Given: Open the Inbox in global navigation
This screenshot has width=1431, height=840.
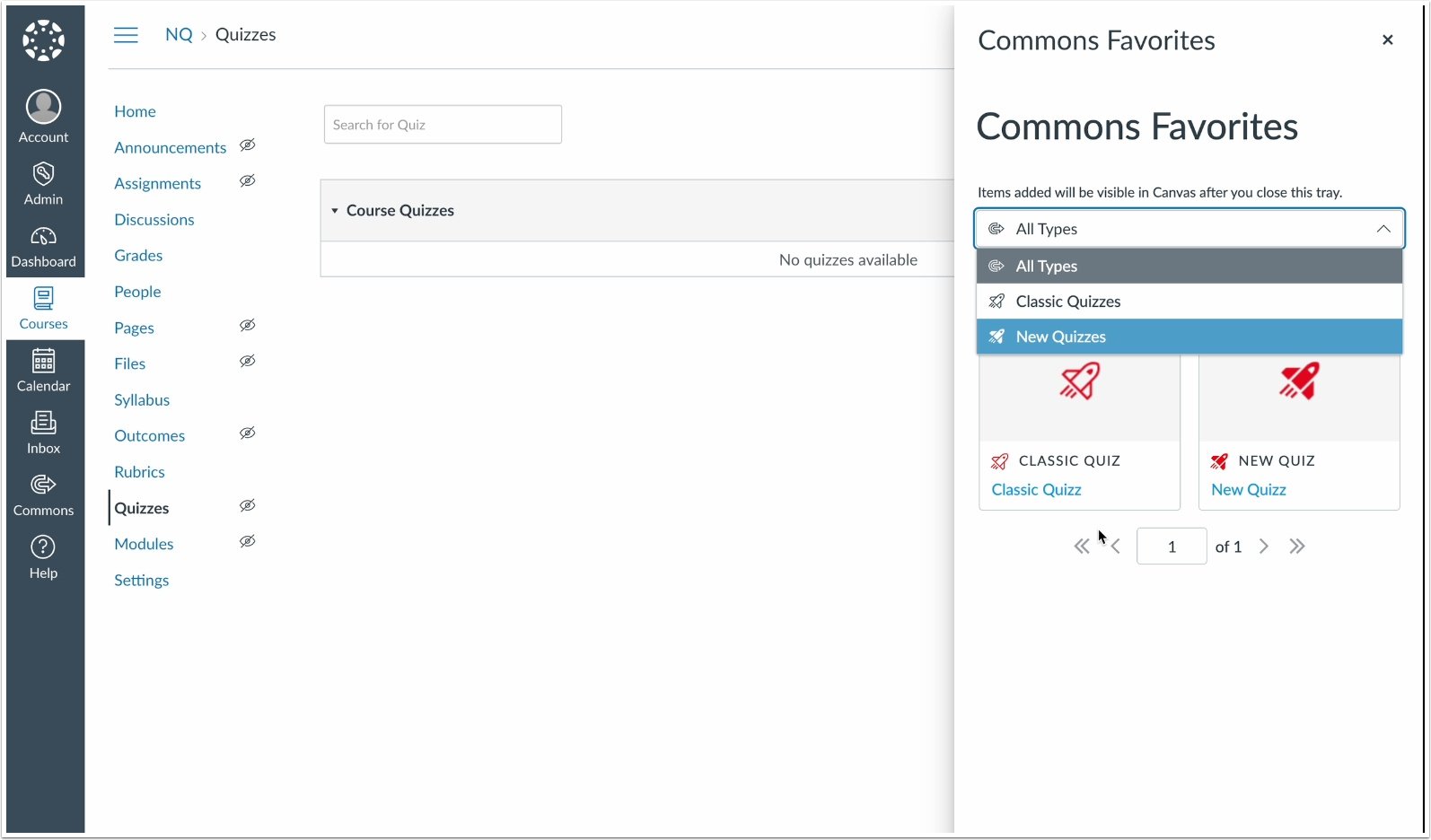Looking at the screenshot, I should [x=43, y=433].
